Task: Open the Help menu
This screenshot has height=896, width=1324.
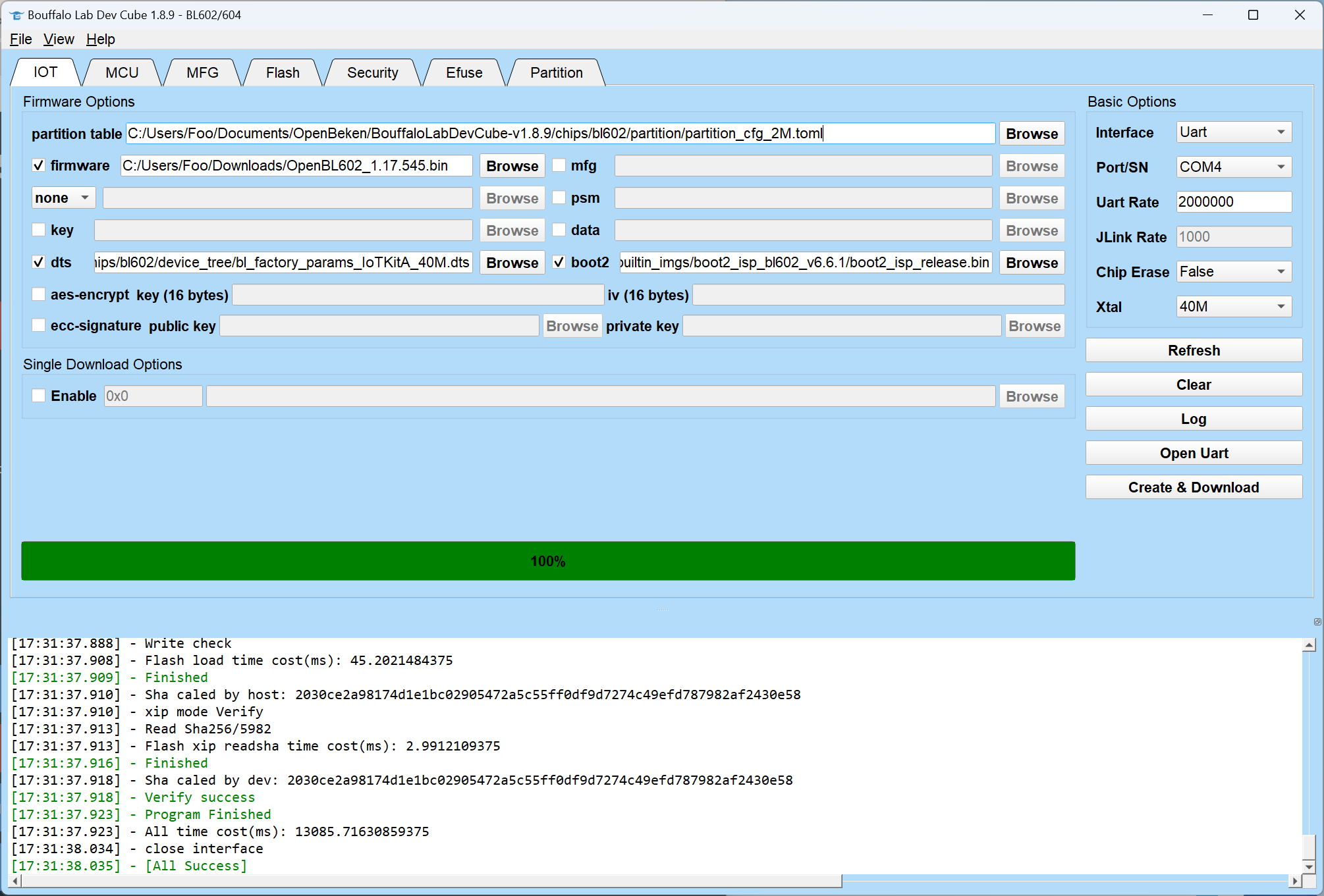Action: 101,39
